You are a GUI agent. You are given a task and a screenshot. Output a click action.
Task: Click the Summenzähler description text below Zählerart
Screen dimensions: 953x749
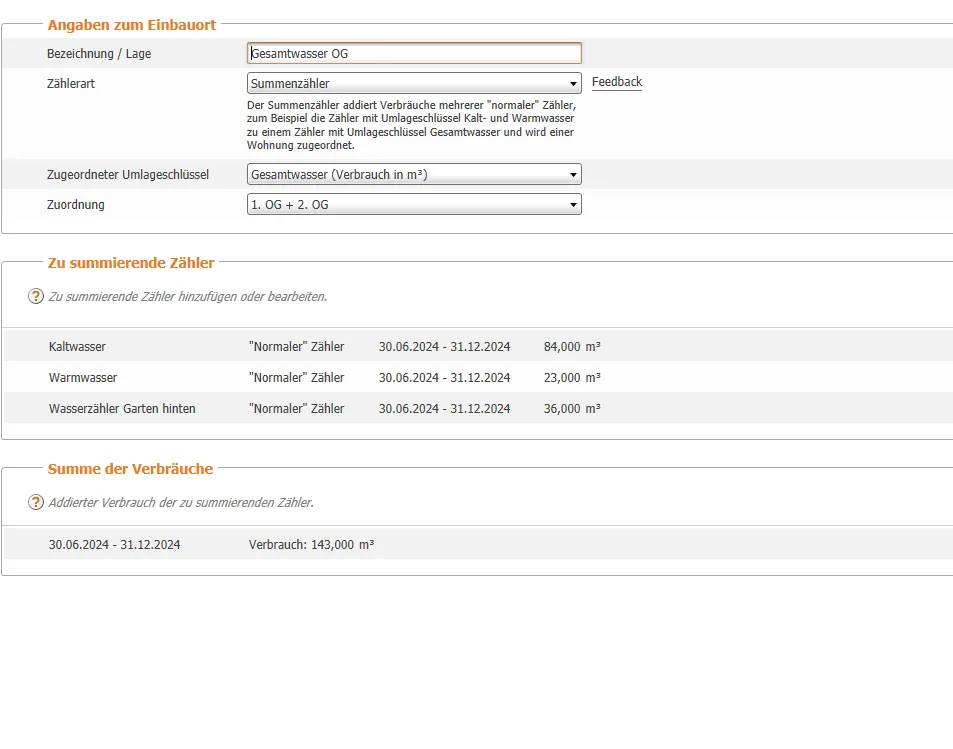pos(411,125)
